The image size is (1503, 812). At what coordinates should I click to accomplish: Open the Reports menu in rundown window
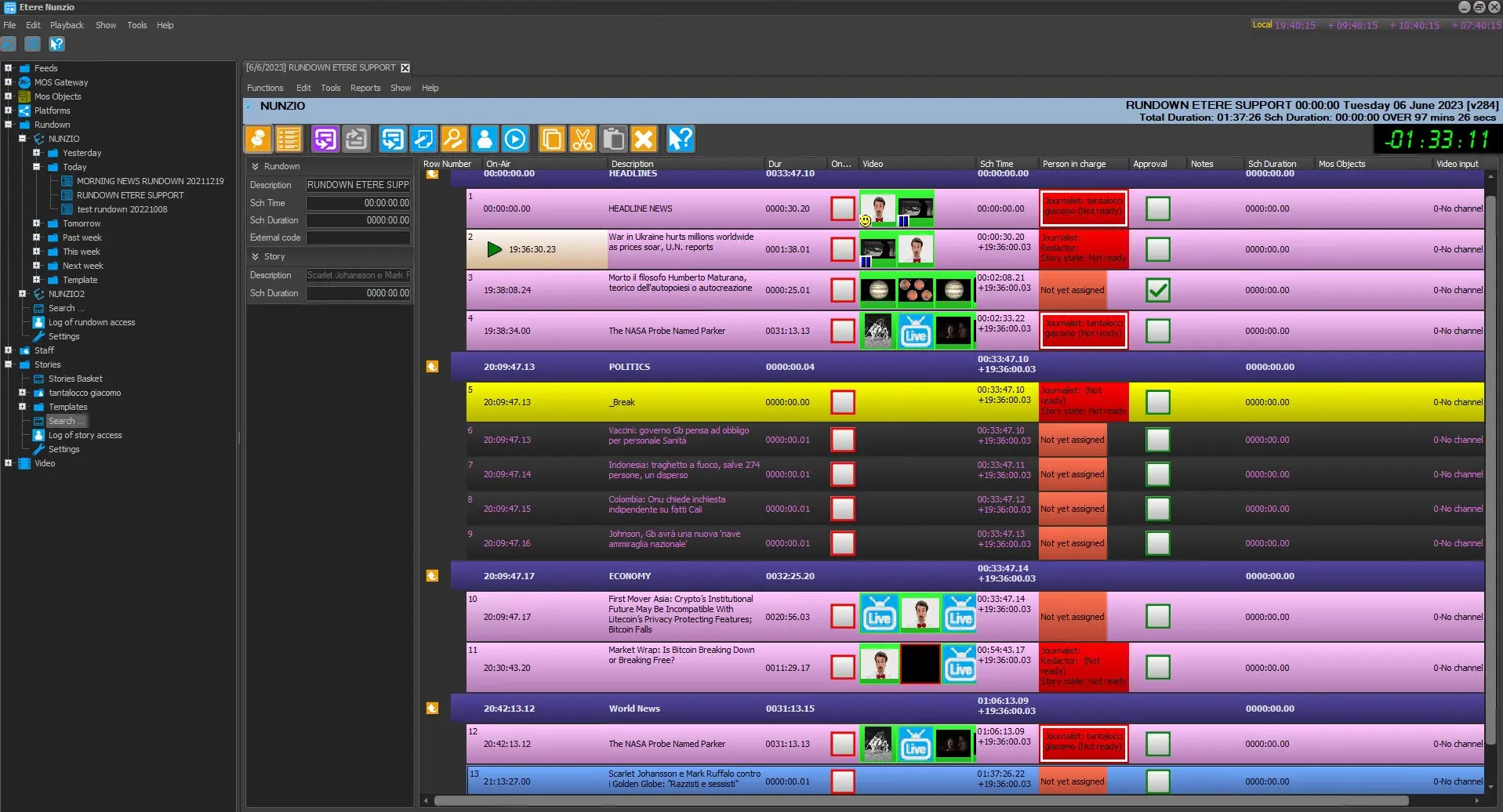[365, 88]
